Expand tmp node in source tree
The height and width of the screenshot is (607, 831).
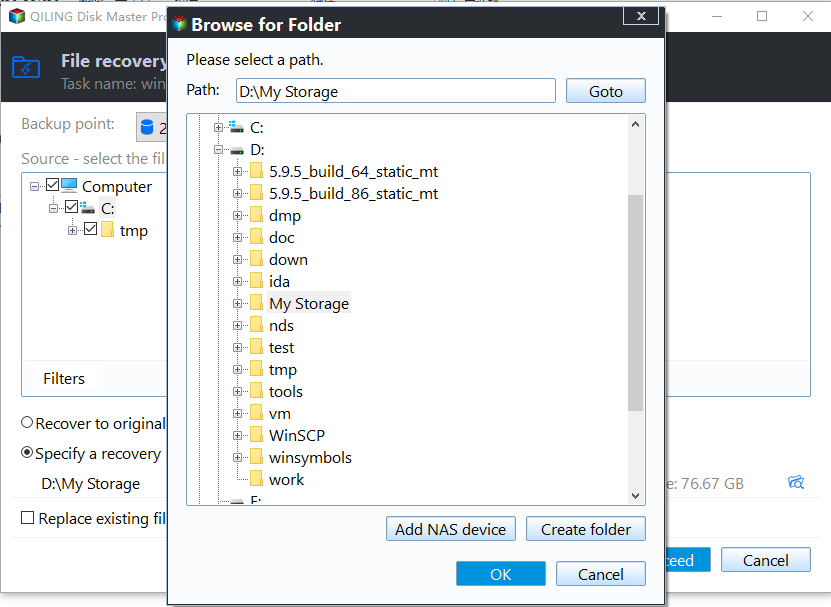73,231
